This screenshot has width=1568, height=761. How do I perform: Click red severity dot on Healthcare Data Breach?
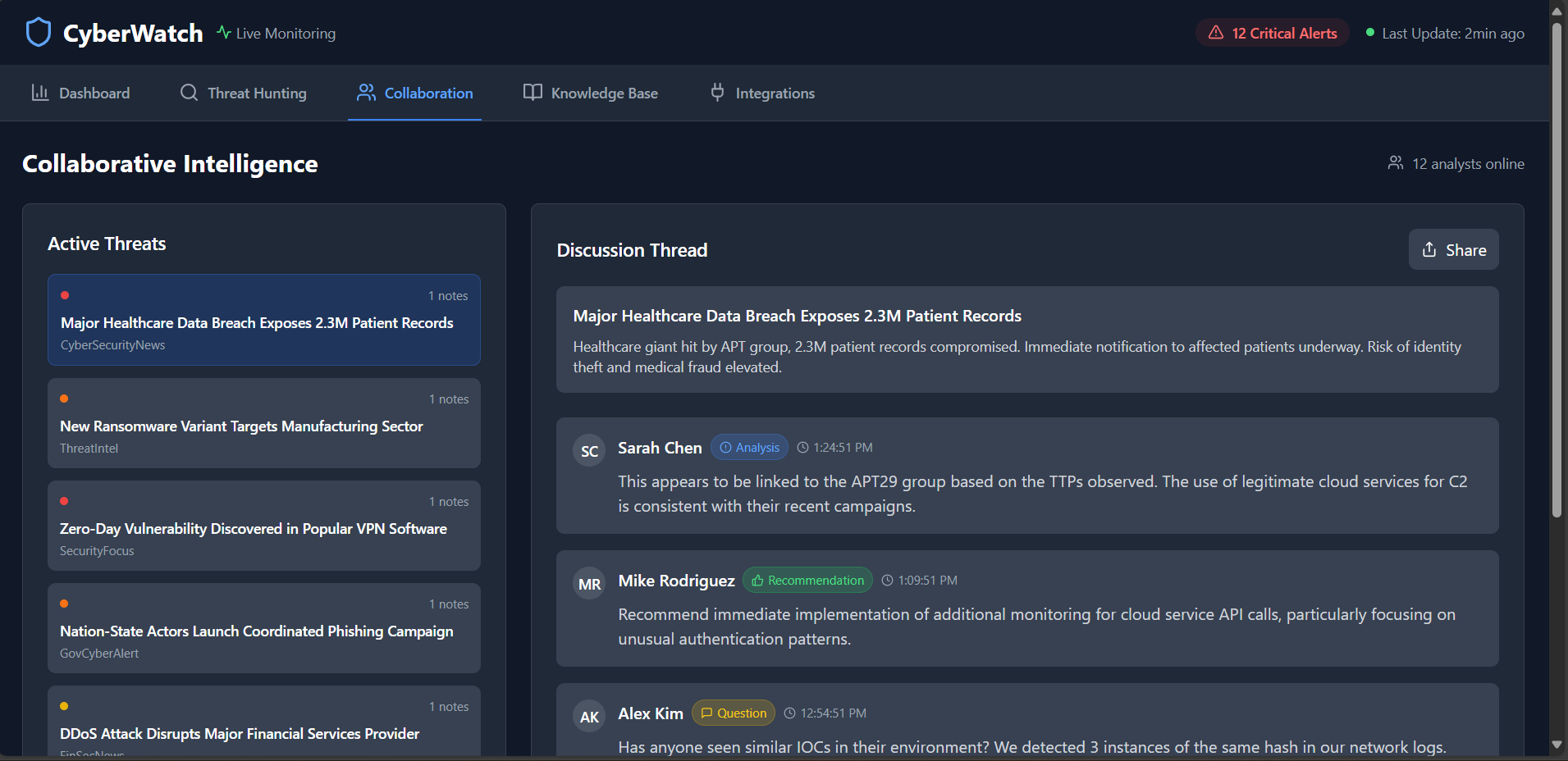point(65,295)
